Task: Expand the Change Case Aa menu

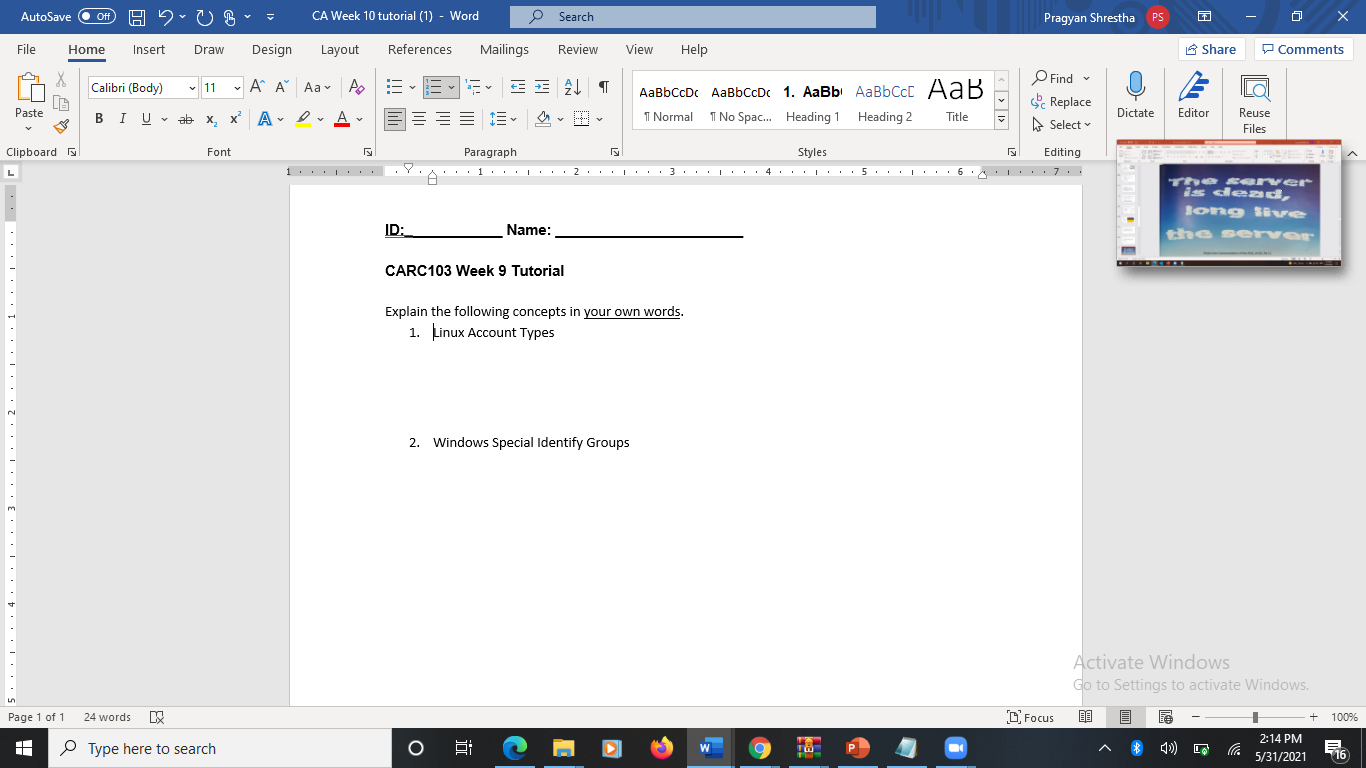Action: pyautogui.click(x=317, y=88)
